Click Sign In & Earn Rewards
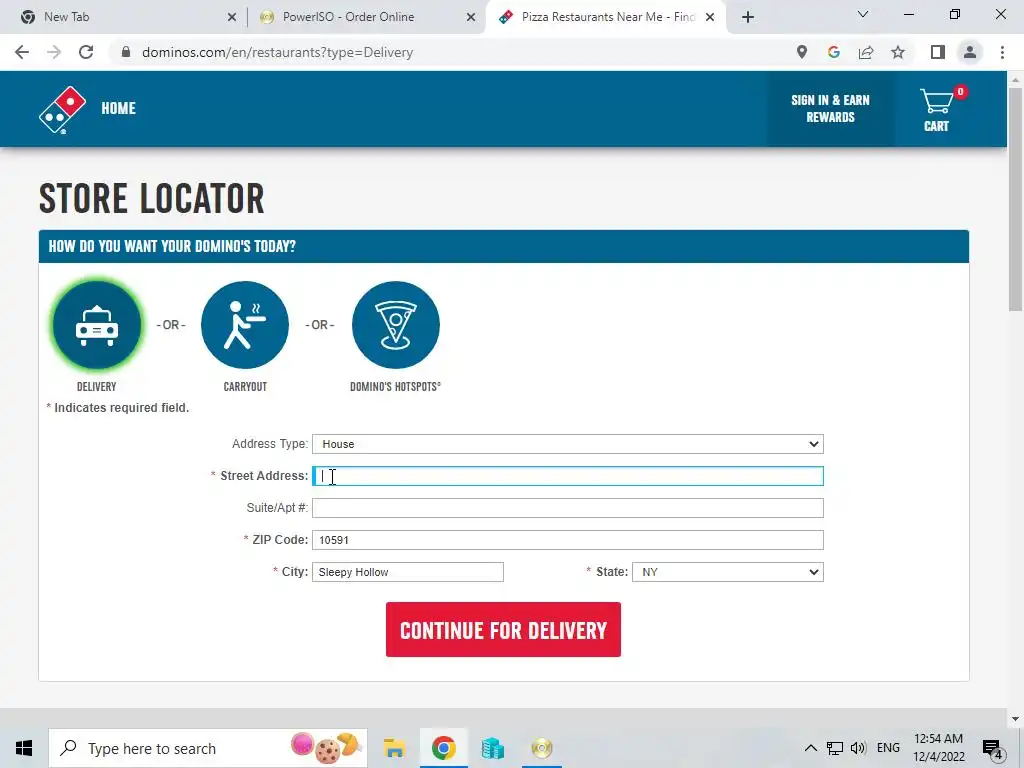The image size is (1024, 768). [830, 108]
